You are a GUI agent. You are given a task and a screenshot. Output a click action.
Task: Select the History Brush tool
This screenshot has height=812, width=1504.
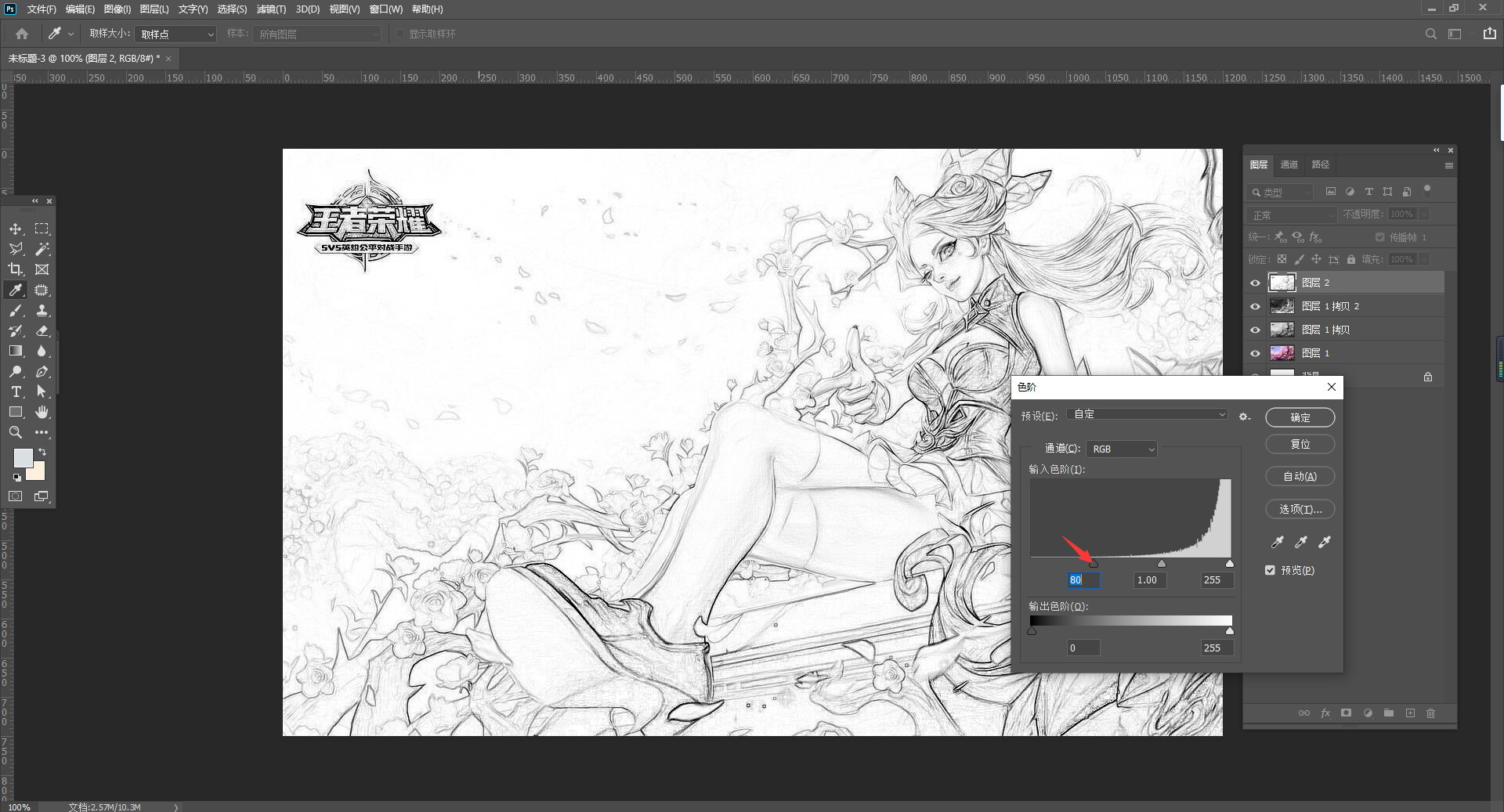click(x=16, y=330)
